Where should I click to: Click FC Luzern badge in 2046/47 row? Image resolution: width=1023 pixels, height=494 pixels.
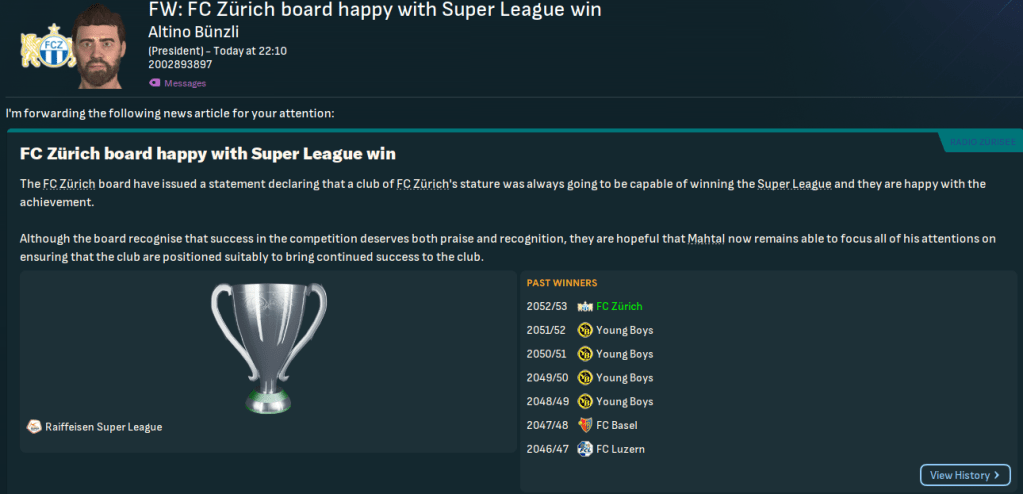point(585,450)
